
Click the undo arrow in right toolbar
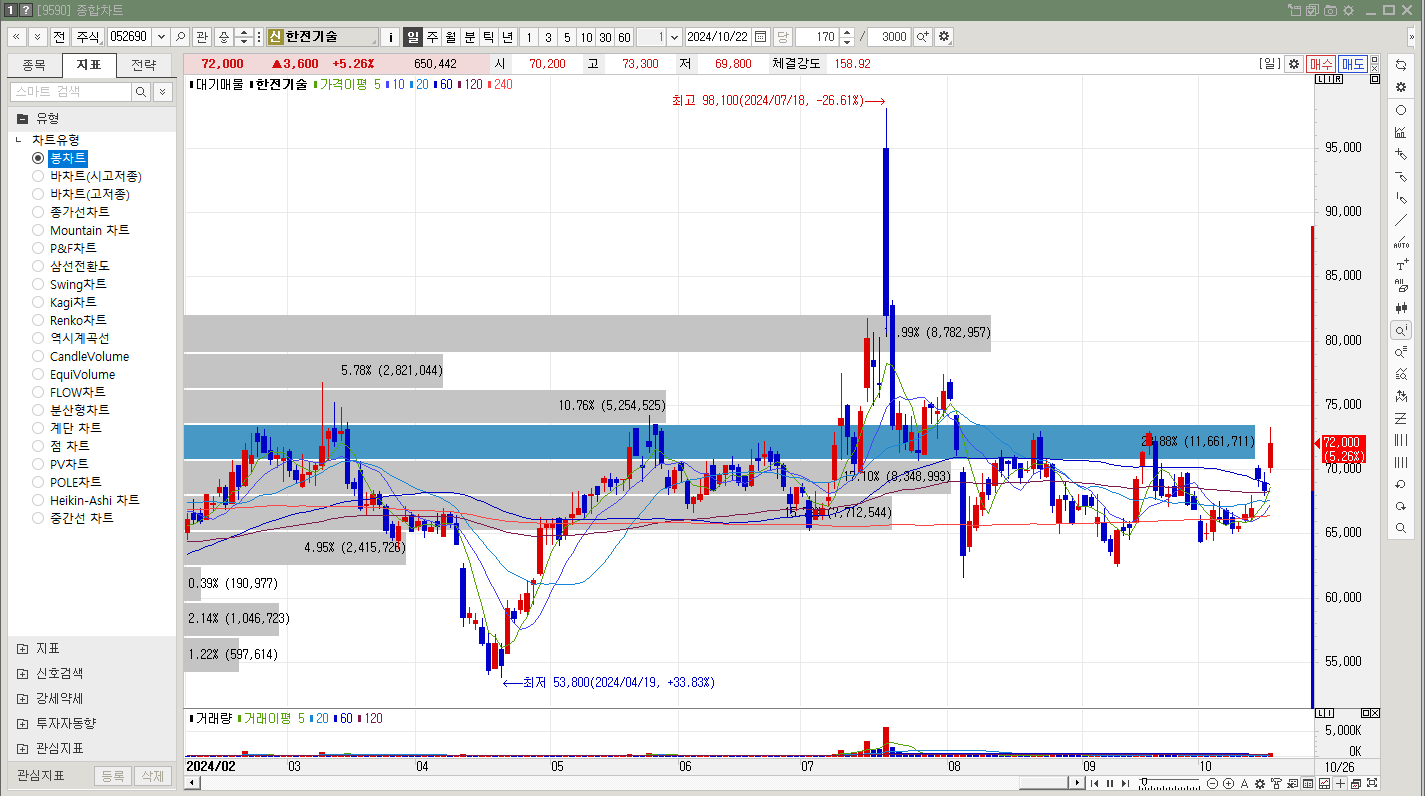tap(1401, 484)
